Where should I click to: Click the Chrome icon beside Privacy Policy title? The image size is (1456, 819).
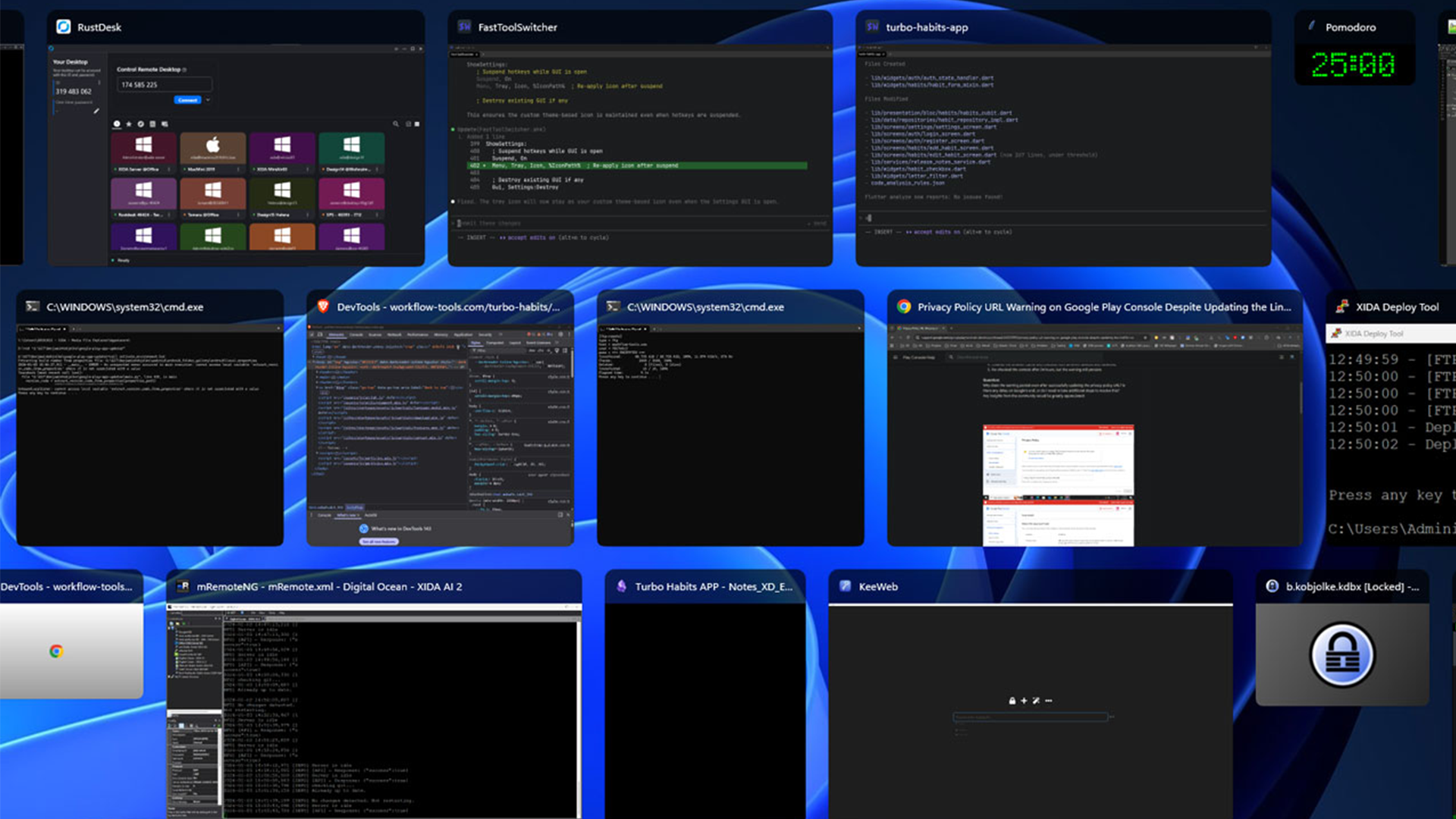(904, 306)
